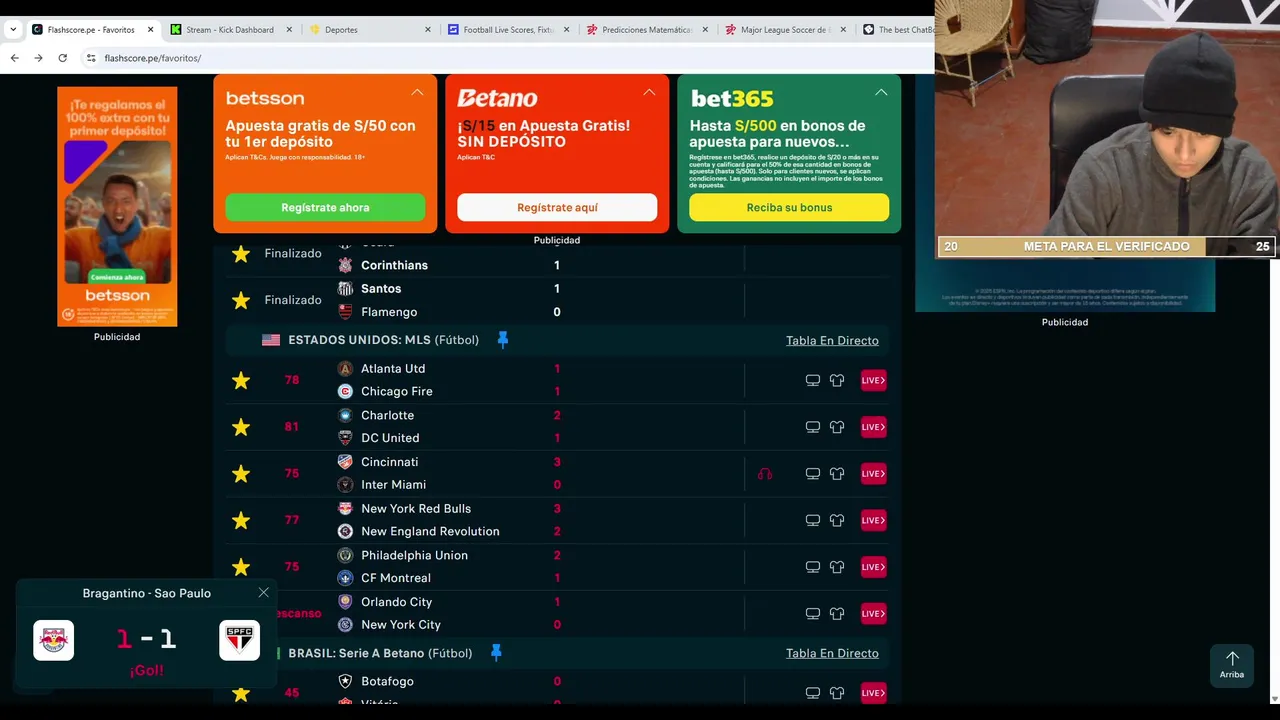Collapse the Betano ad card chevron

click(x=649, y=92)
